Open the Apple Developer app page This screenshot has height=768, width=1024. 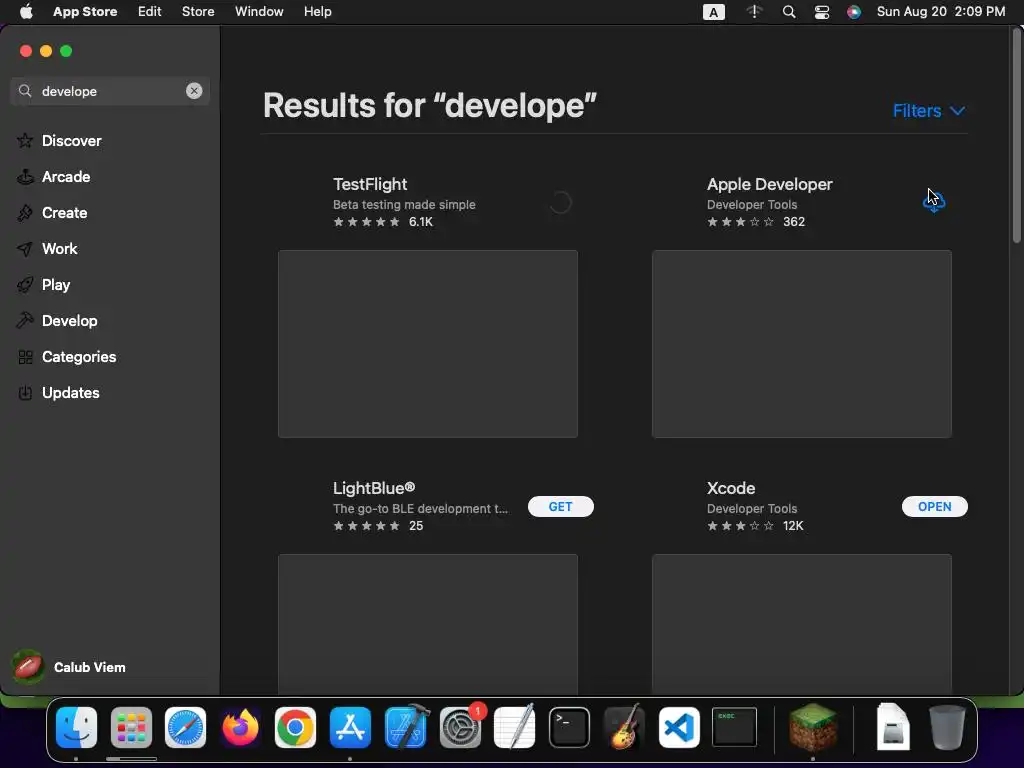click(769, 184)
